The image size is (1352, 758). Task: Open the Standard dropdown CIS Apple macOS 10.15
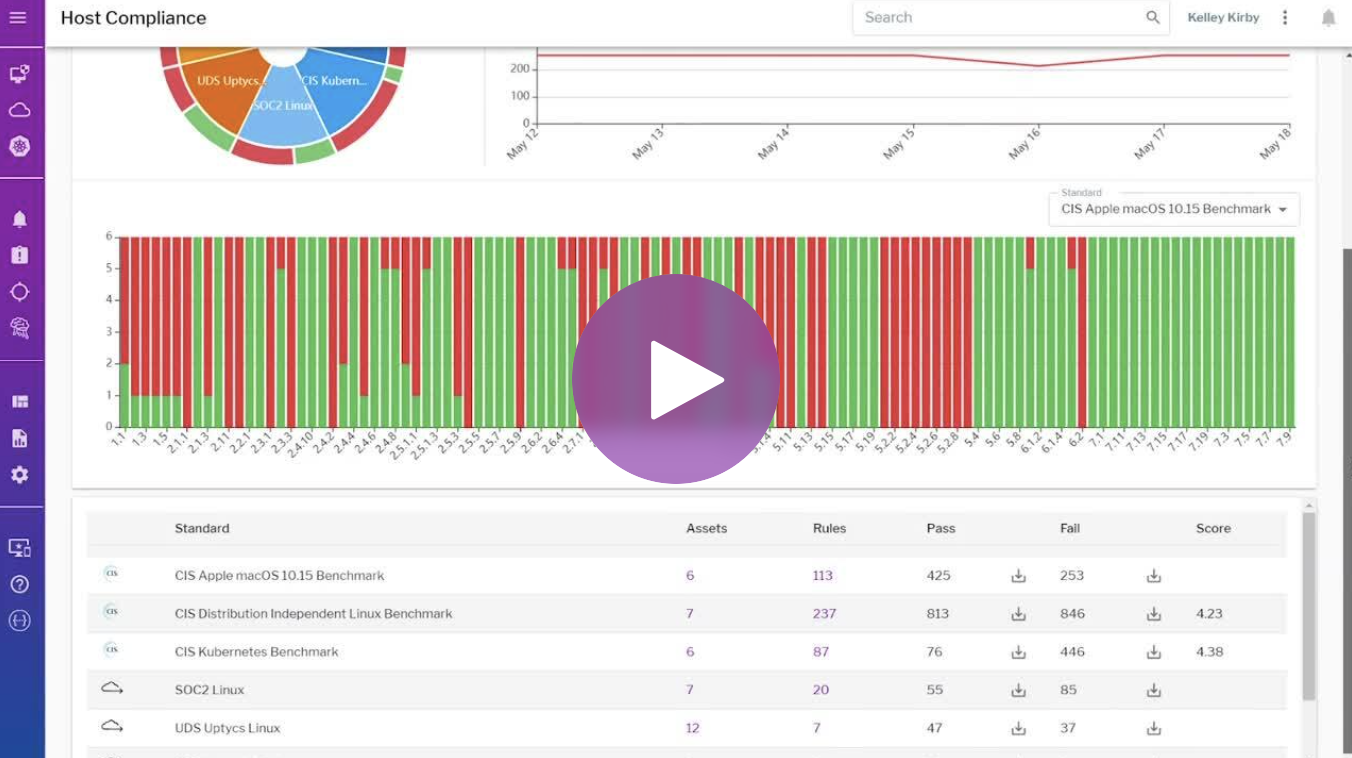coord(1174,209)
